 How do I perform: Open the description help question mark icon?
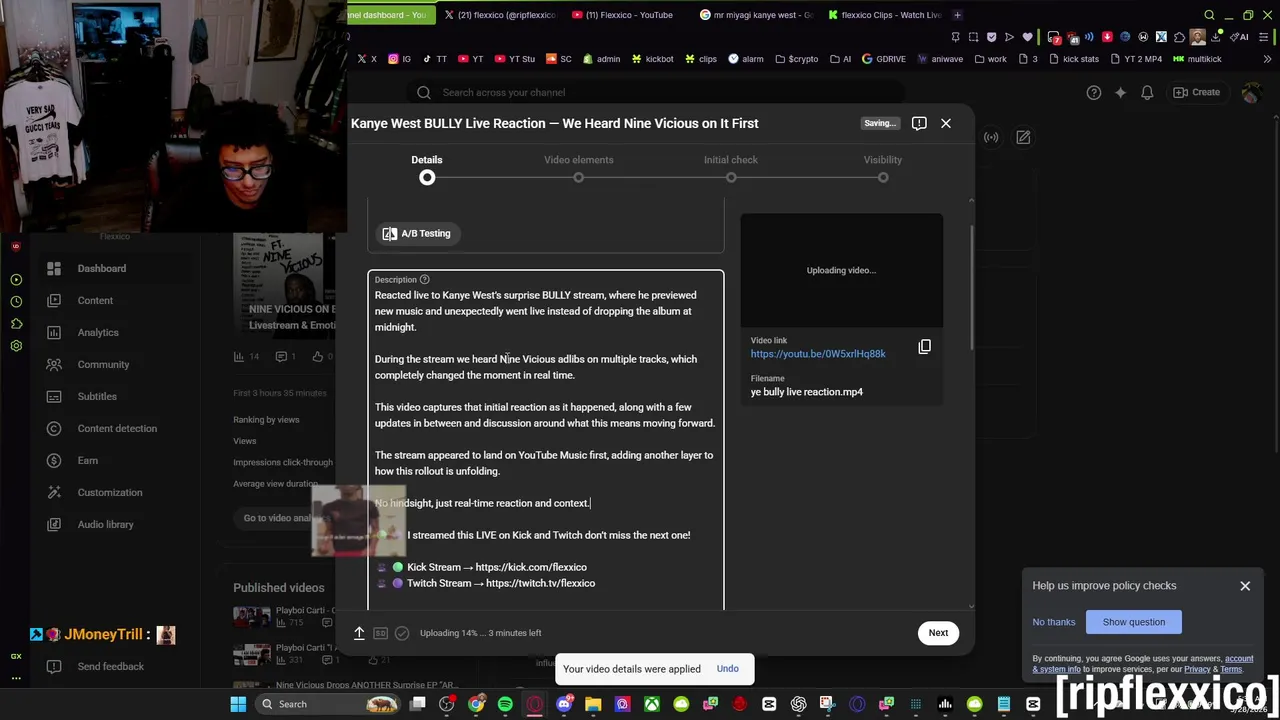click(x=424, y=280)
